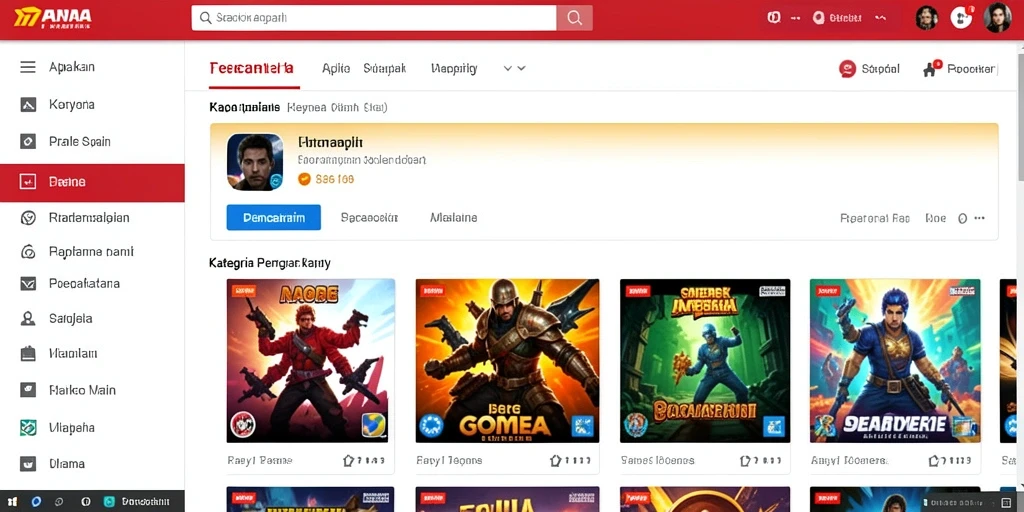
Task: Click the red chat bubble icon near Sarpaal
Action: click(847, 69)
